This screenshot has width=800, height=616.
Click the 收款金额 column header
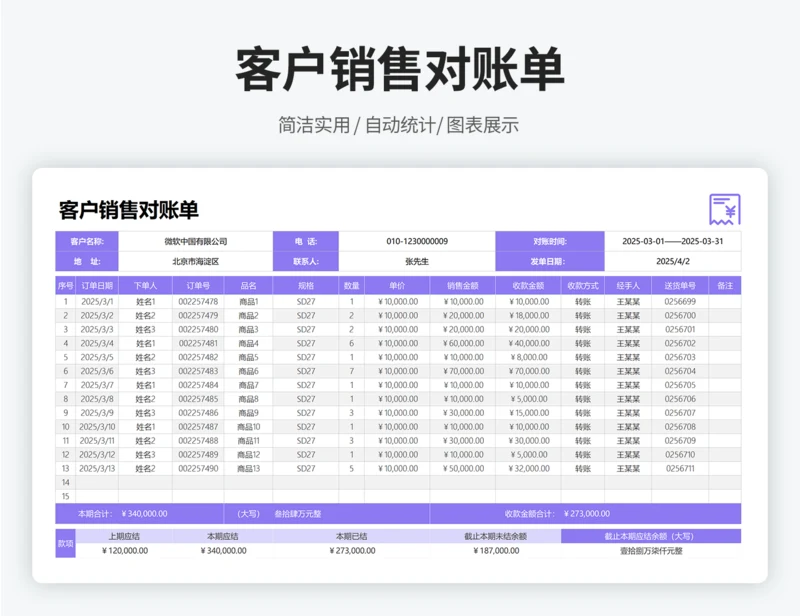tap(528, 286)
